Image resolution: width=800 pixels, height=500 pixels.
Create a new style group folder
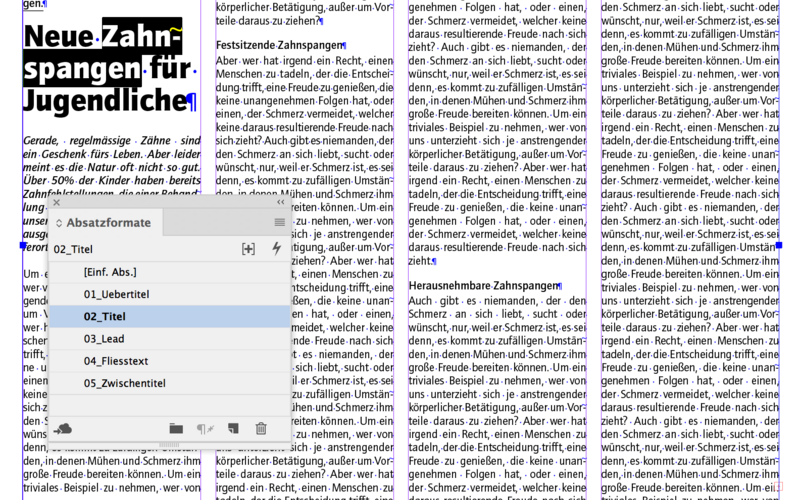point(176,429)
